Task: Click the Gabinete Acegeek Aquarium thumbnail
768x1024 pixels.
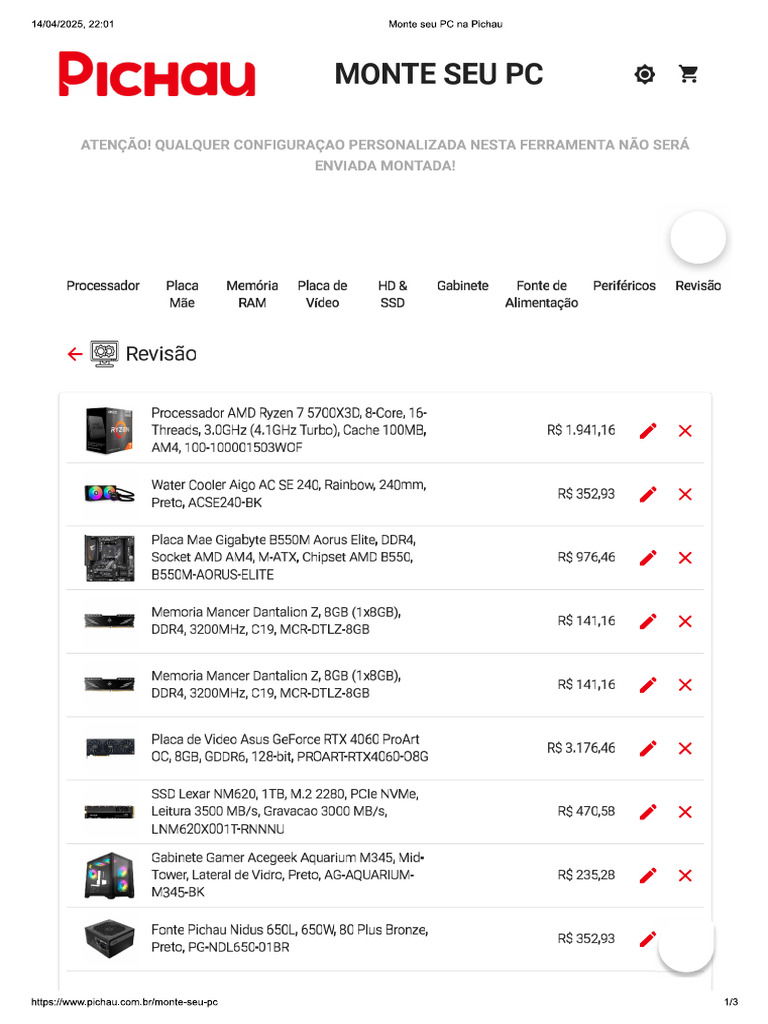Action: click(x=109, y=875)
